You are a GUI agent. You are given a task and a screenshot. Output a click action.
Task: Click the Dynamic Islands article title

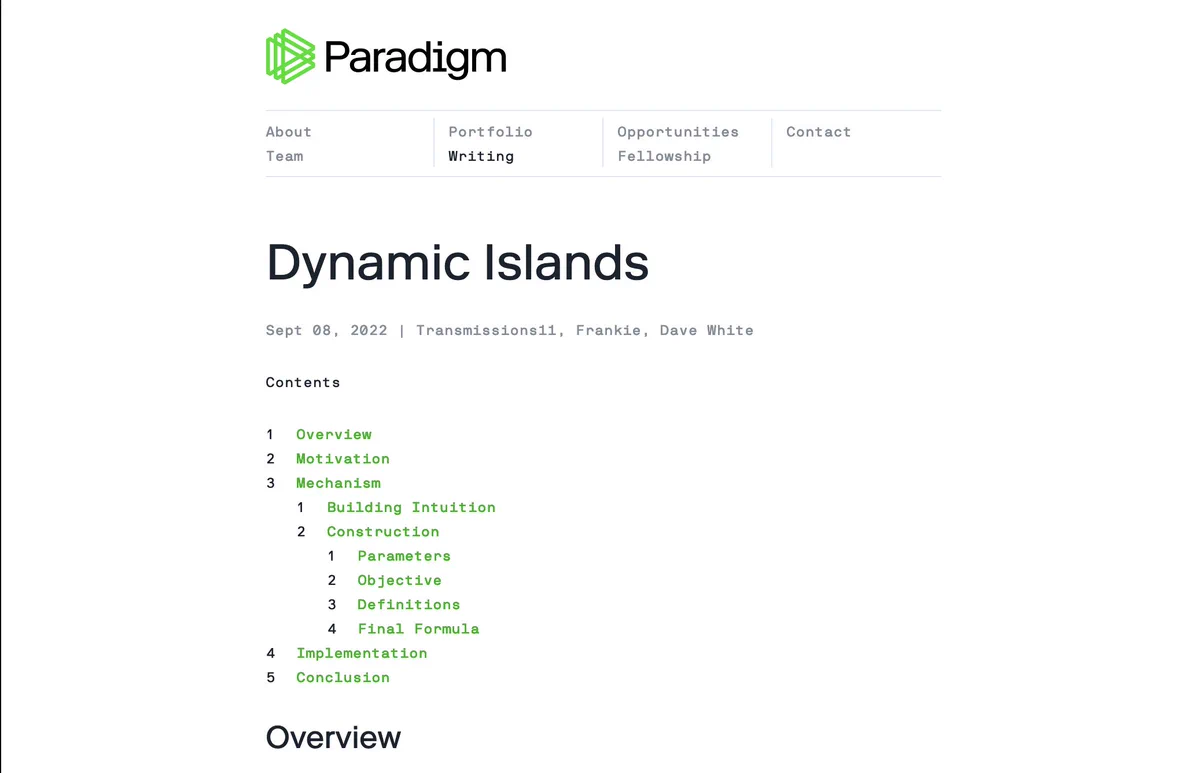pos(458,264)
